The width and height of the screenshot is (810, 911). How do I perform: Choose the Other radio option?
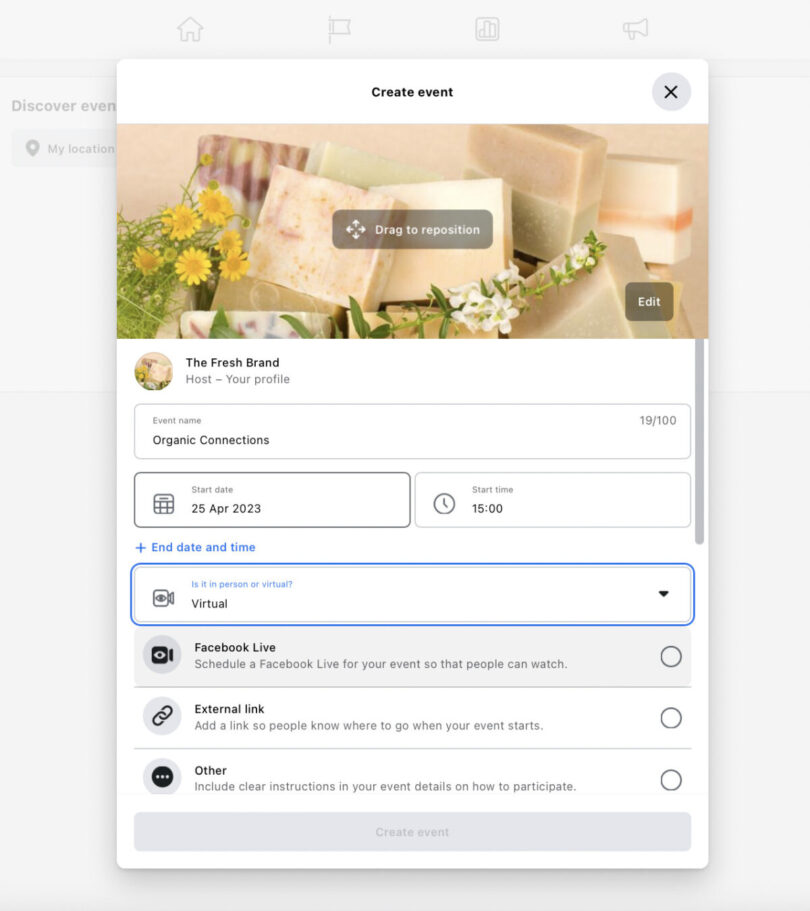671,780
